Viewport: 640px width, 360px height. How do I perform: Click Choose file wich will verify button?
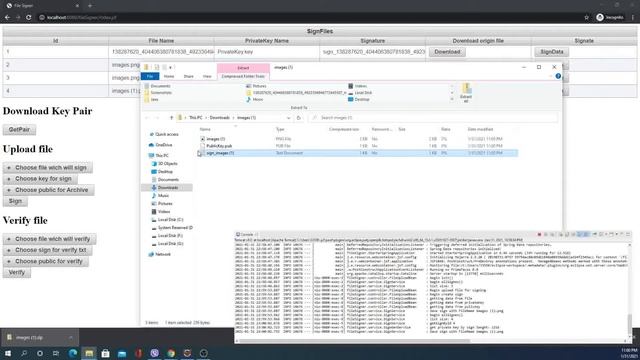[x=49, y=239]
